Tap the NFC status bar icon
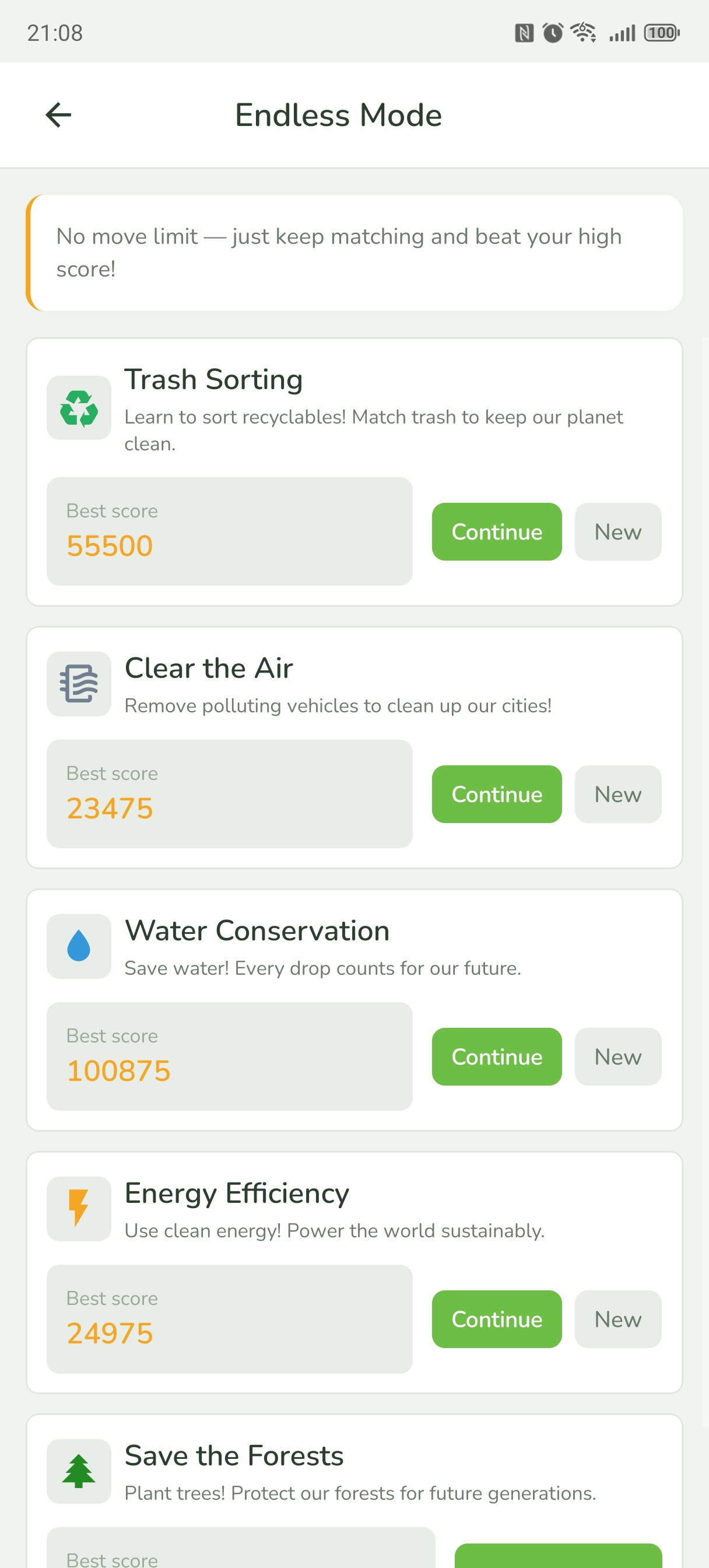 click(524, 32)
